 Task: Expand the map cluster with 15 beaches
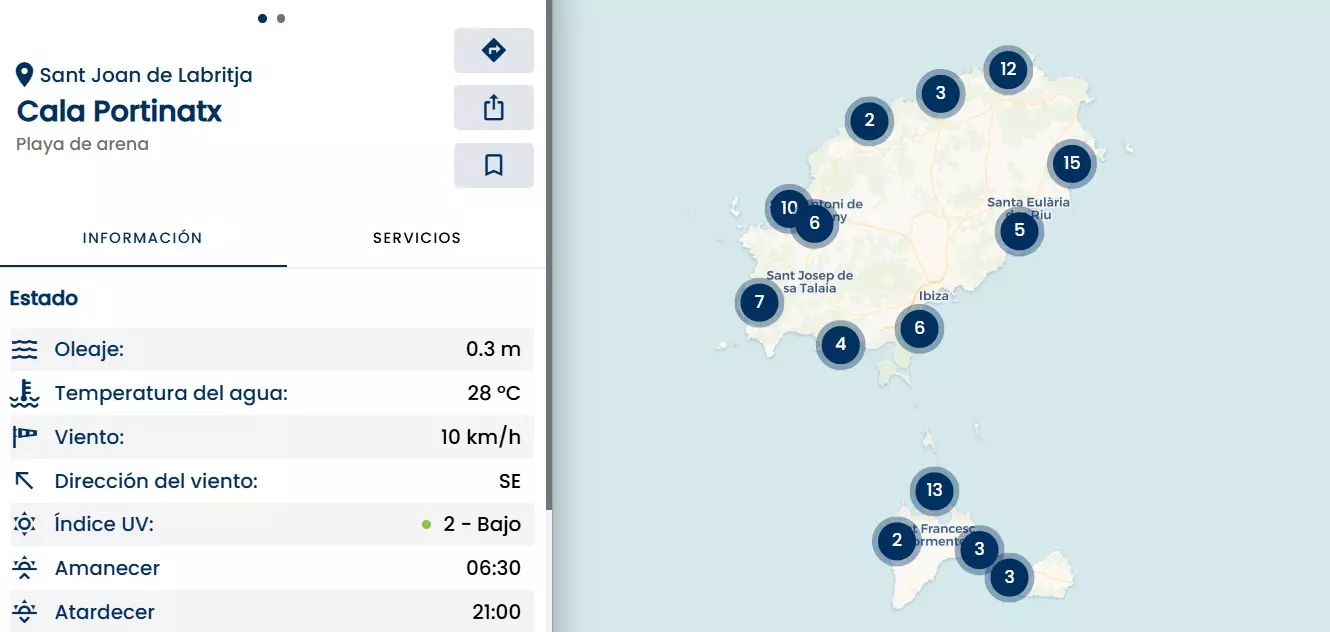1071,163
